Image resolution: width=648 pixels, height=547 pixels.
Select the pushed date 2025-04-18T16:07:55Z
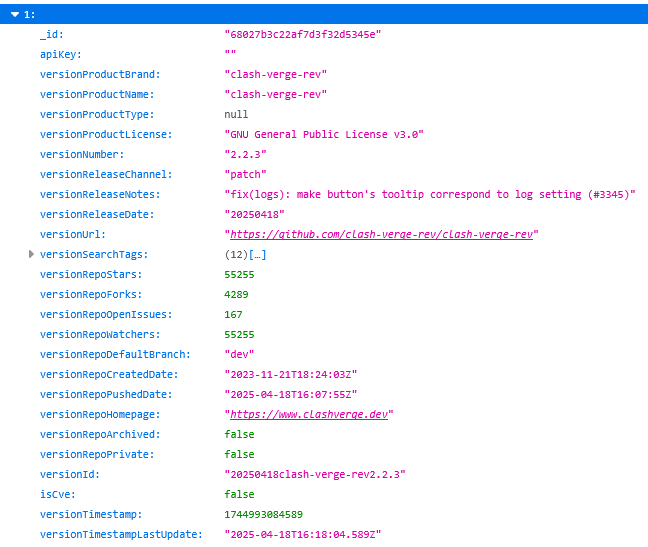pyautogui.click(x=291, y=395)
